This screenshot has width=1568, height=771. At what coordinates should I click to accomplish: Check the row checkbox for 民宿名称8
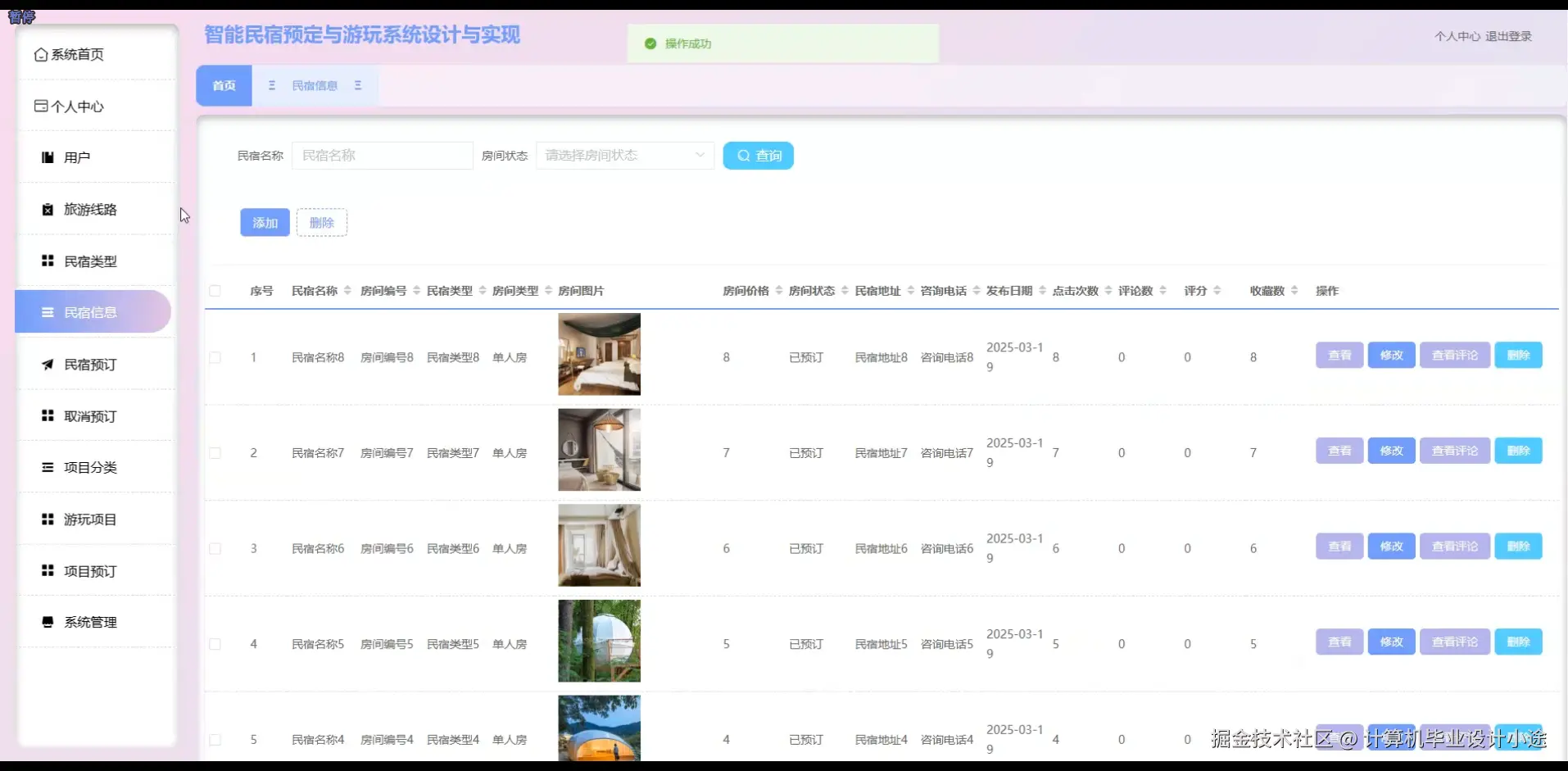tap(215, 357)
